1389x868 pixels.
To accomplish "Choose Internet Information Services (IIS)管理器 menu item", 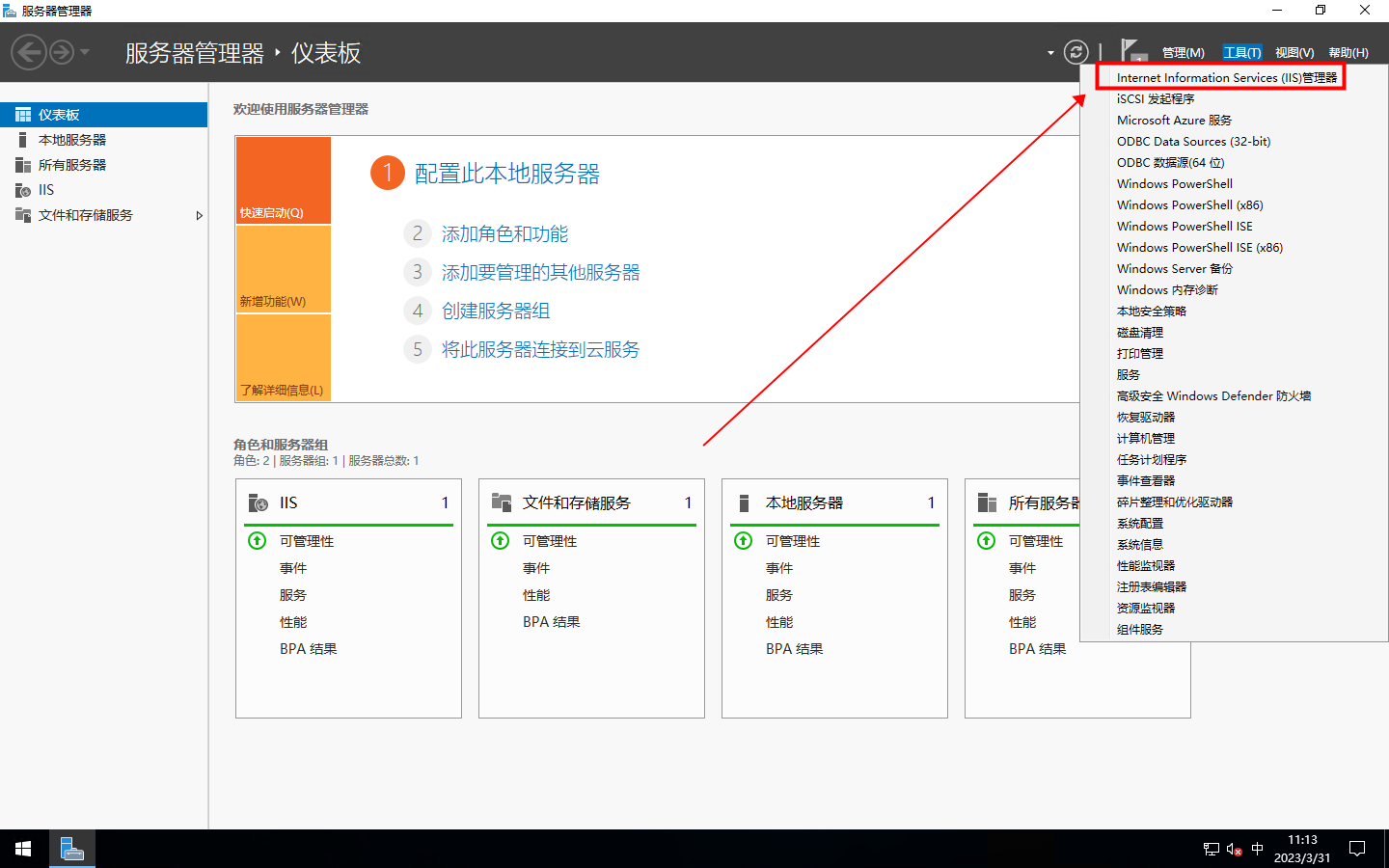I will [1227, 77].
